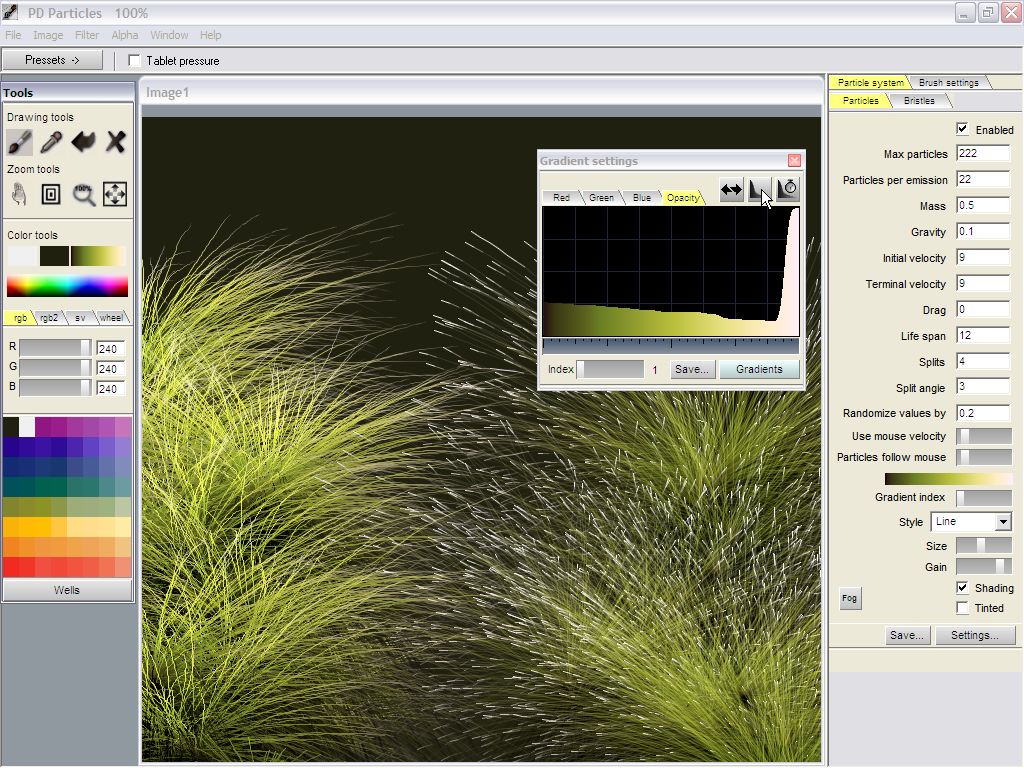Uncheck the Shading checkbox
The width and height of the screenshot is (1024, 768).
[x=962, y=588]
